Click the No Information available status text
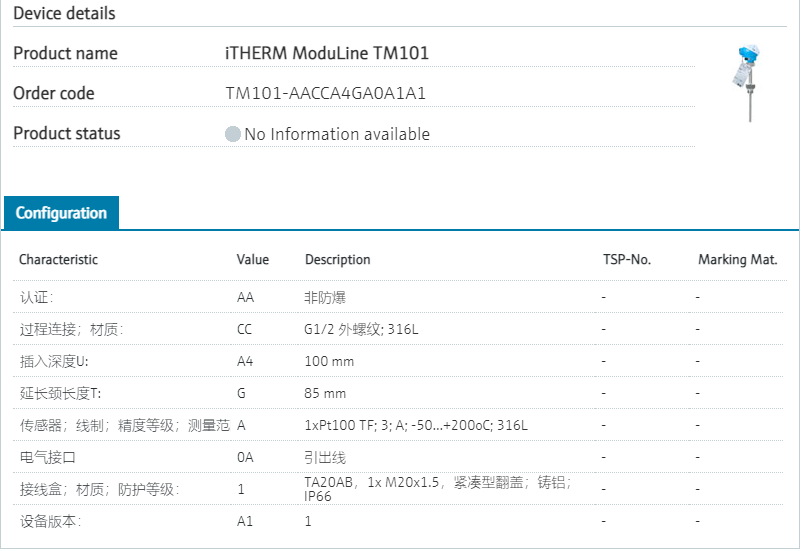801x551 pixels. tap(337, 134)
